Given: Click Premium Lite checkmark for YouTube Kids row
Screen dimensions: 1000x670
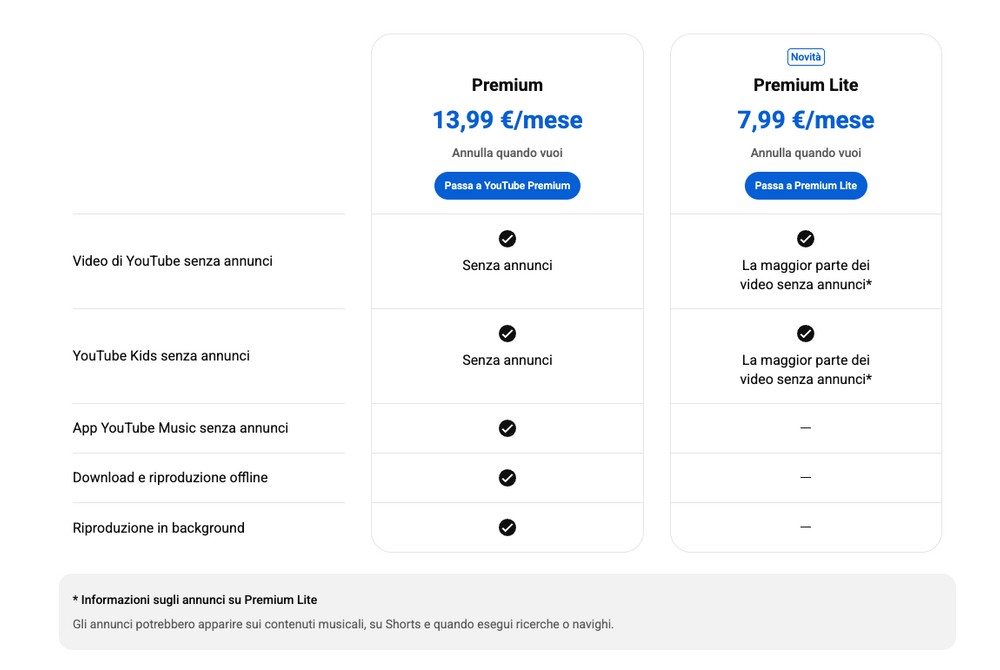Looking at the screenshot, I should click(x=805, y=333).
